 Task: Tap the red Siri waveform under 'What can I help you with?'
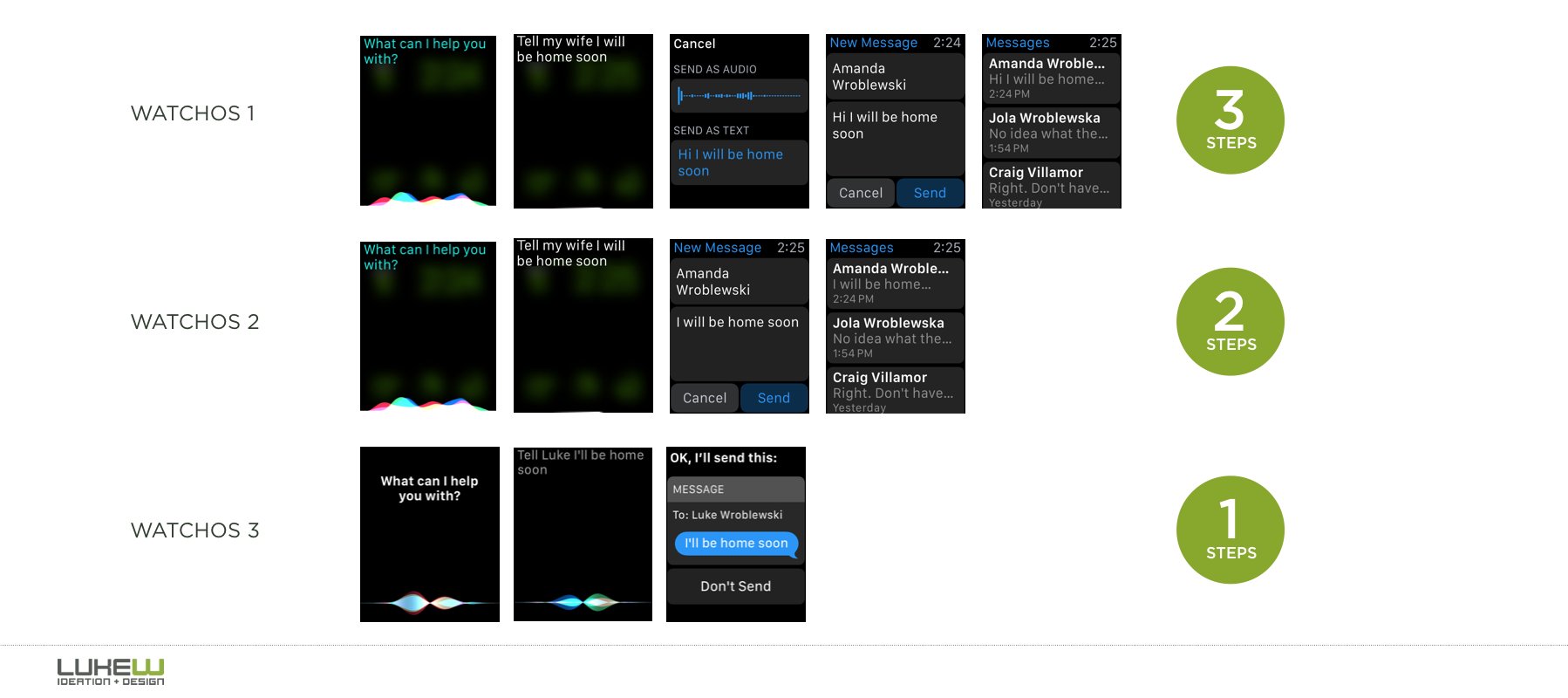click(x=429, y=602)
